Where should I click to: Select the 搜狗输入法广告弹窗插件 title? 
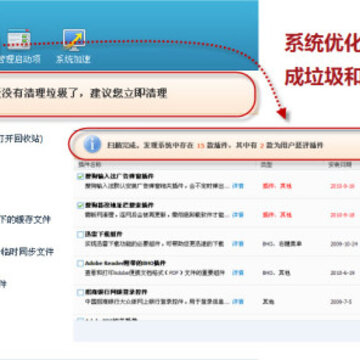pos(119,176)
